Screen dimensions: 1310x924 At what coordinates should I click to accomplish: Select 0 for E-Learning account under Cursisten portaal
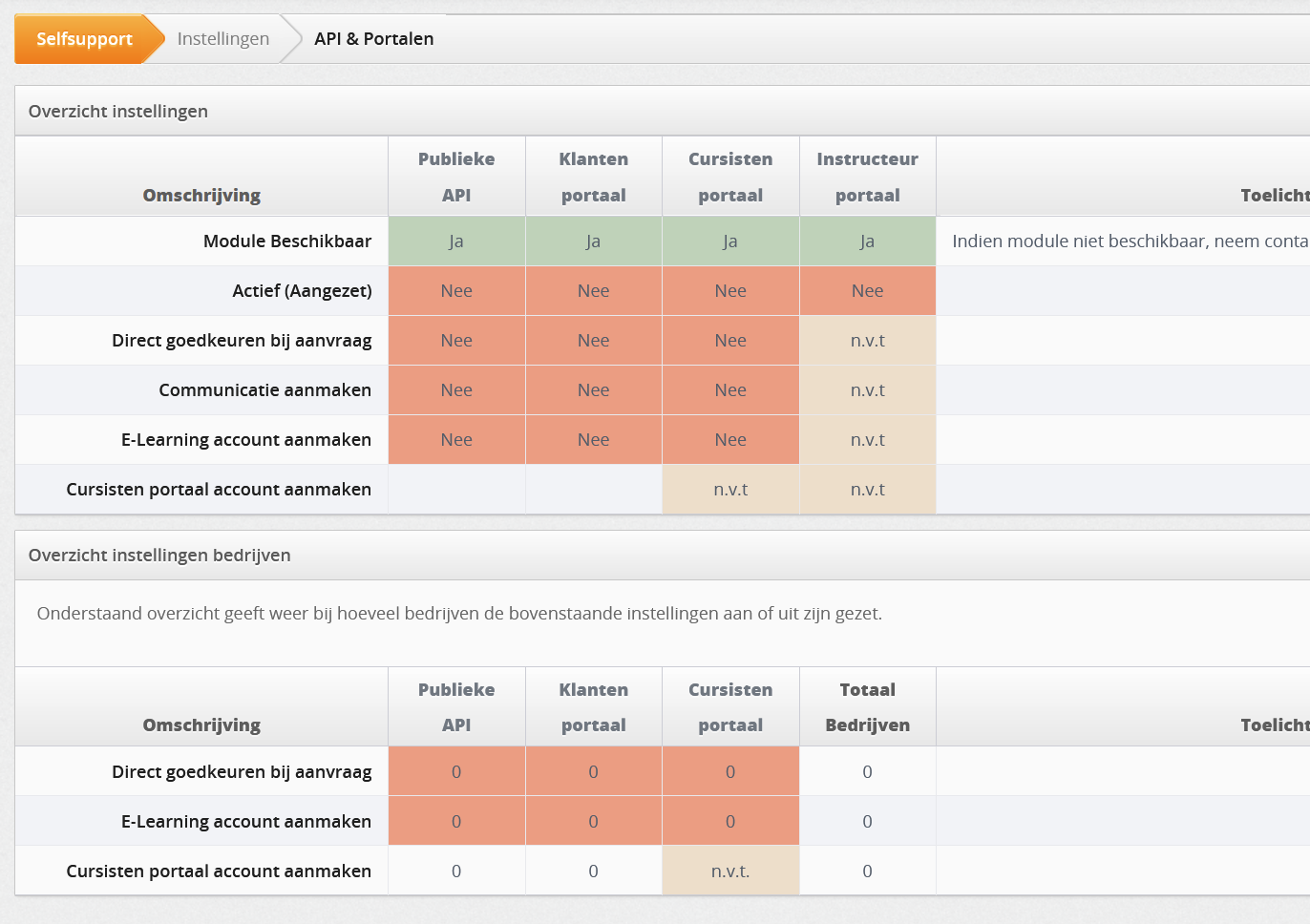coord(730,821)
